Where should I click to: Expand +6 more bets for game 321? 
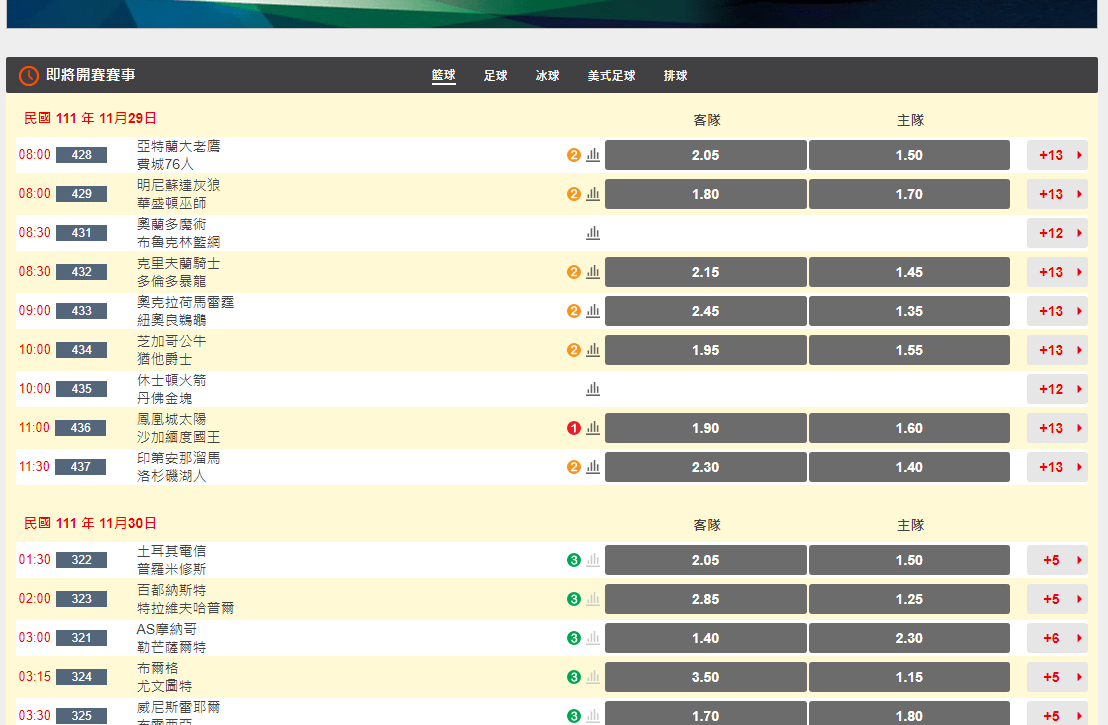pos(1057,638)
